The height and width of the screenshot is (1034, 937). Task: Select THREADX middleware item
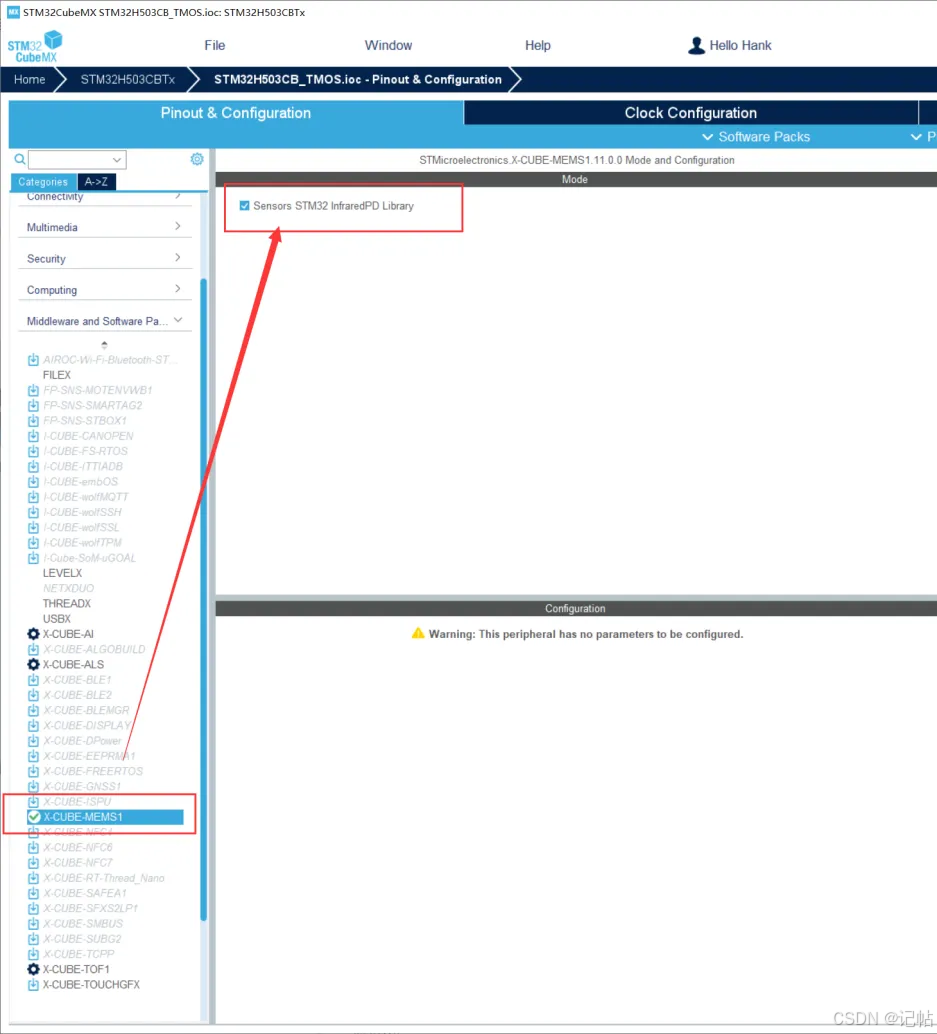(x=67, y=603)
